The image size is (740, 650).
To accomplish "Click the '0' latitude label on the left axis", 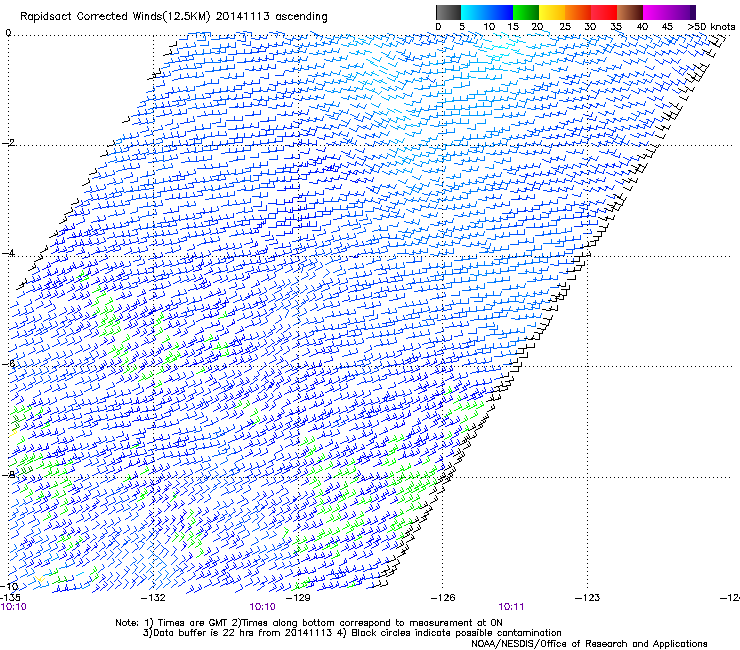I will (x=8, y=33).
